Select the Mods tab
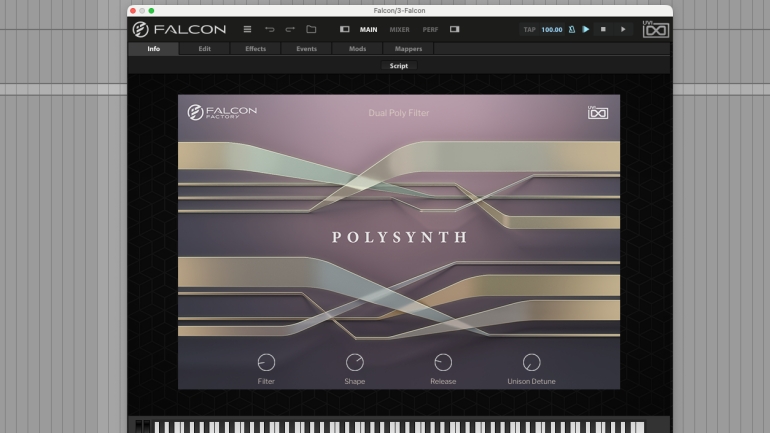Image resolution: width=770 pixels, height=433 pixels. click(x=358, y=49)
